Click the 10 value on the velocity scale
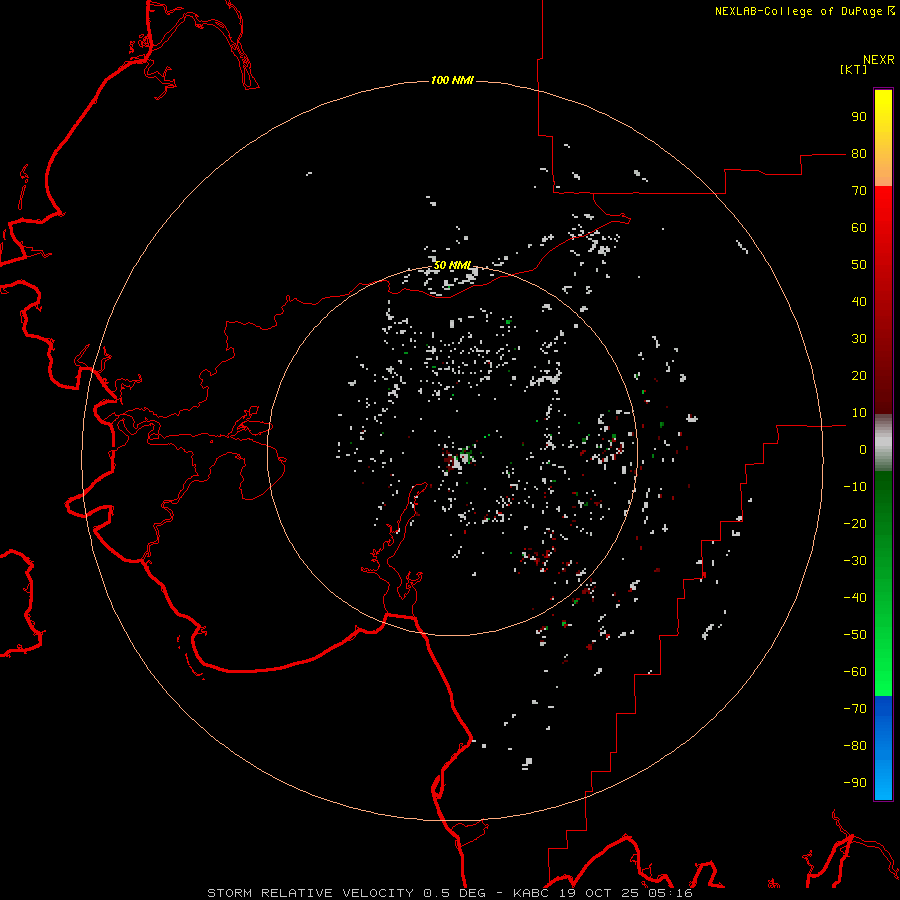 point(859,413)
